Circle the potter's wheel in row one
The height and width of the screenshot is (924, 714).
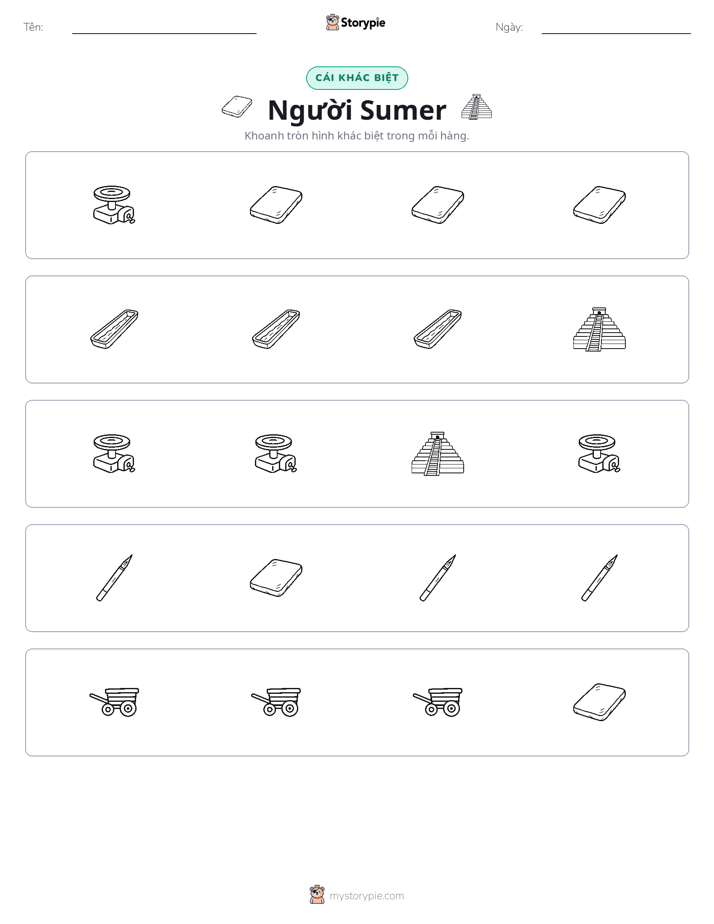pos(114,204)
